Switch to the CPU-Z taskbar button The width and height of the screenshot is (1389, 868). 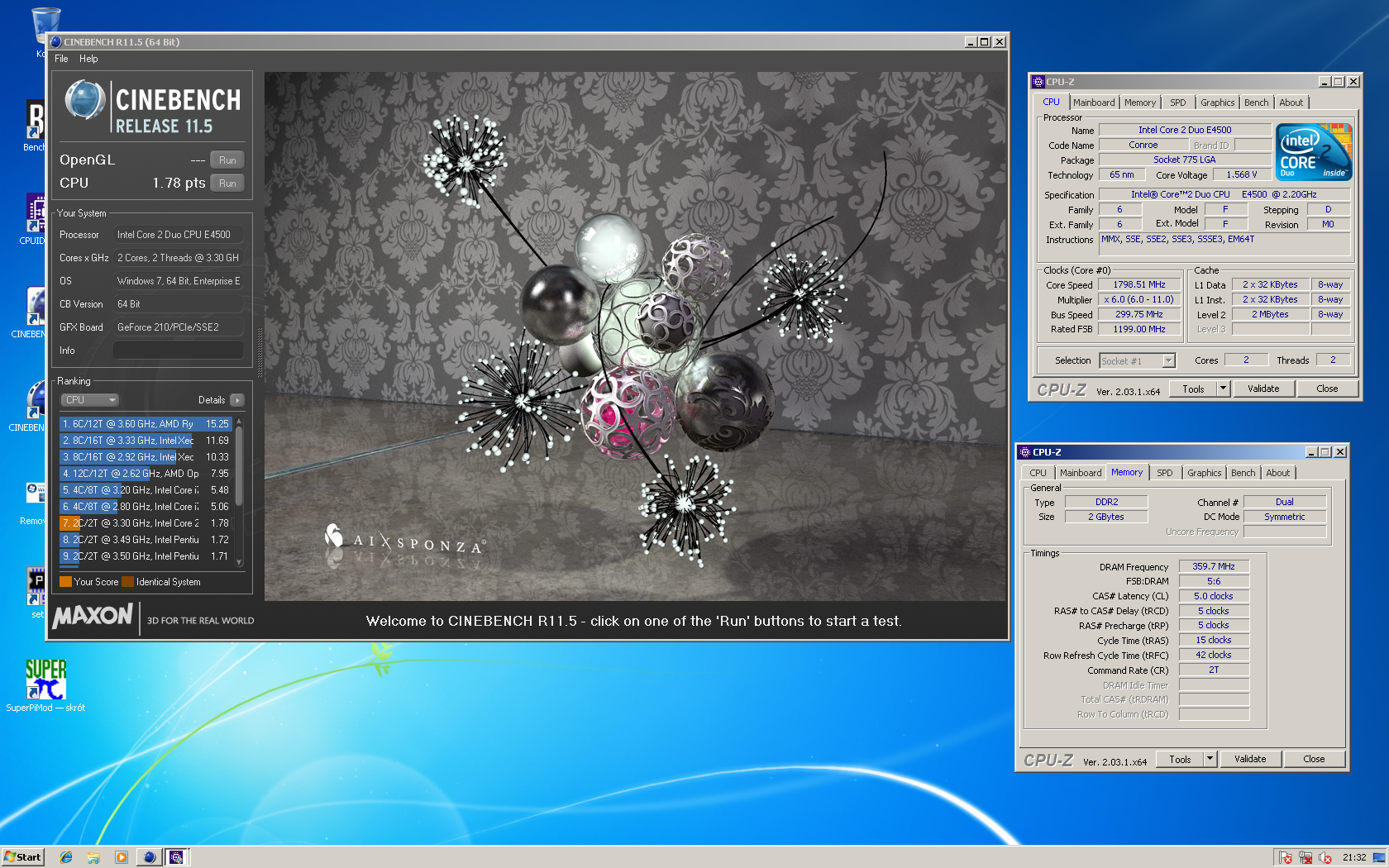pos(176,857)
